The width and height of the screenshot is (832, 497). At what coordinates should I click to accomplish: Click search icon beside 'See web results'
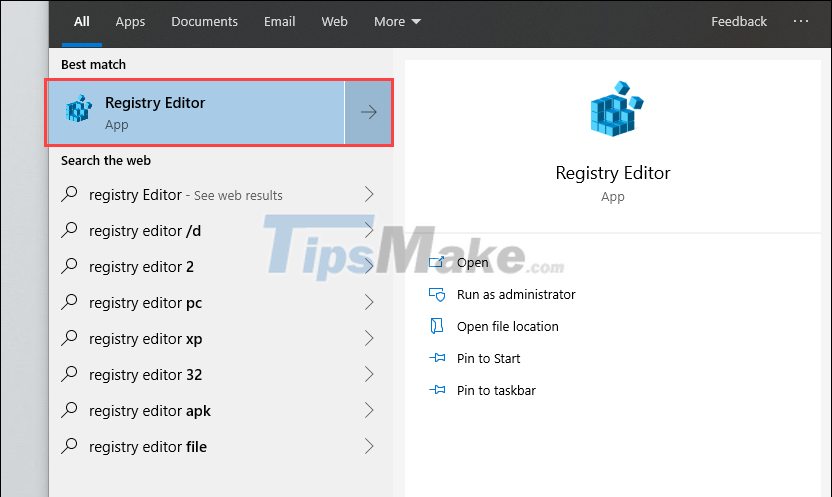70,194
